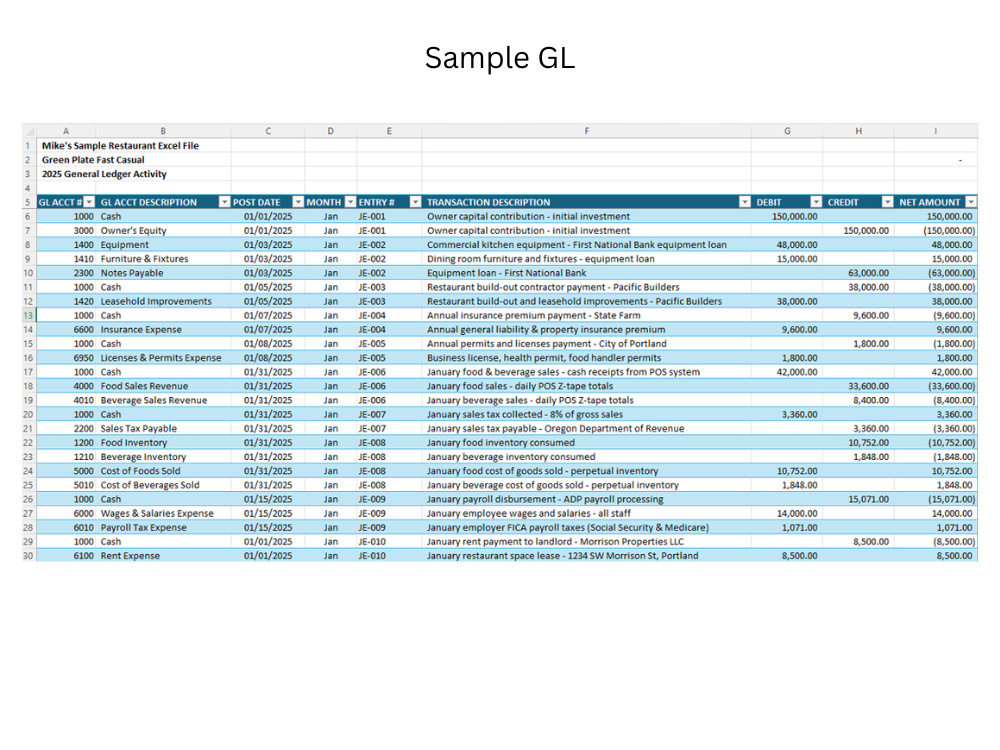
Task: Select column G header
Action: tap(787, 131)
